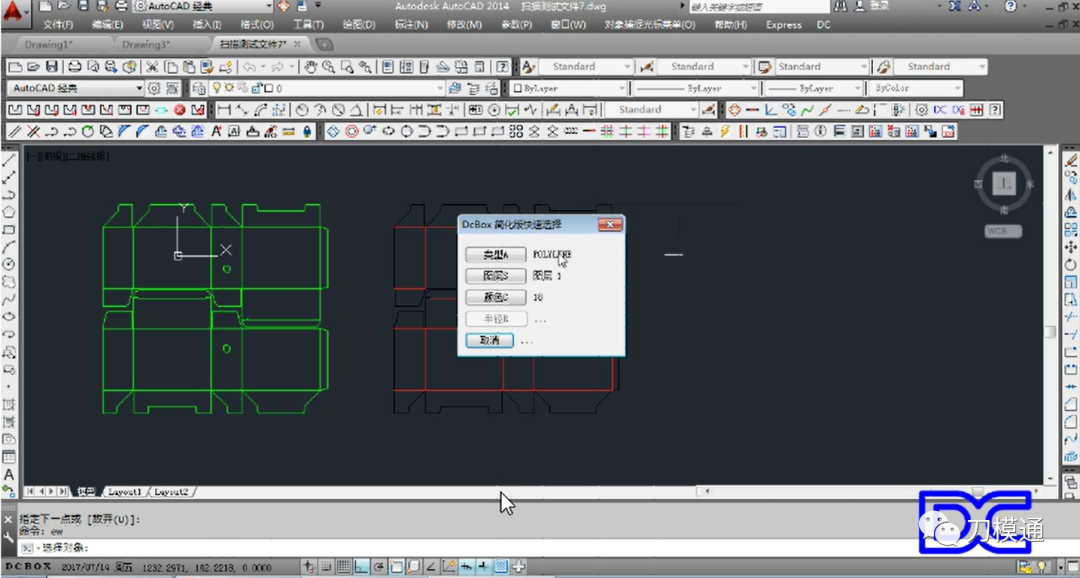The width and height of the screenshot is (1080, 578).
Task: Toggle layer freeze sun icon
Action: tap(229, 88)
